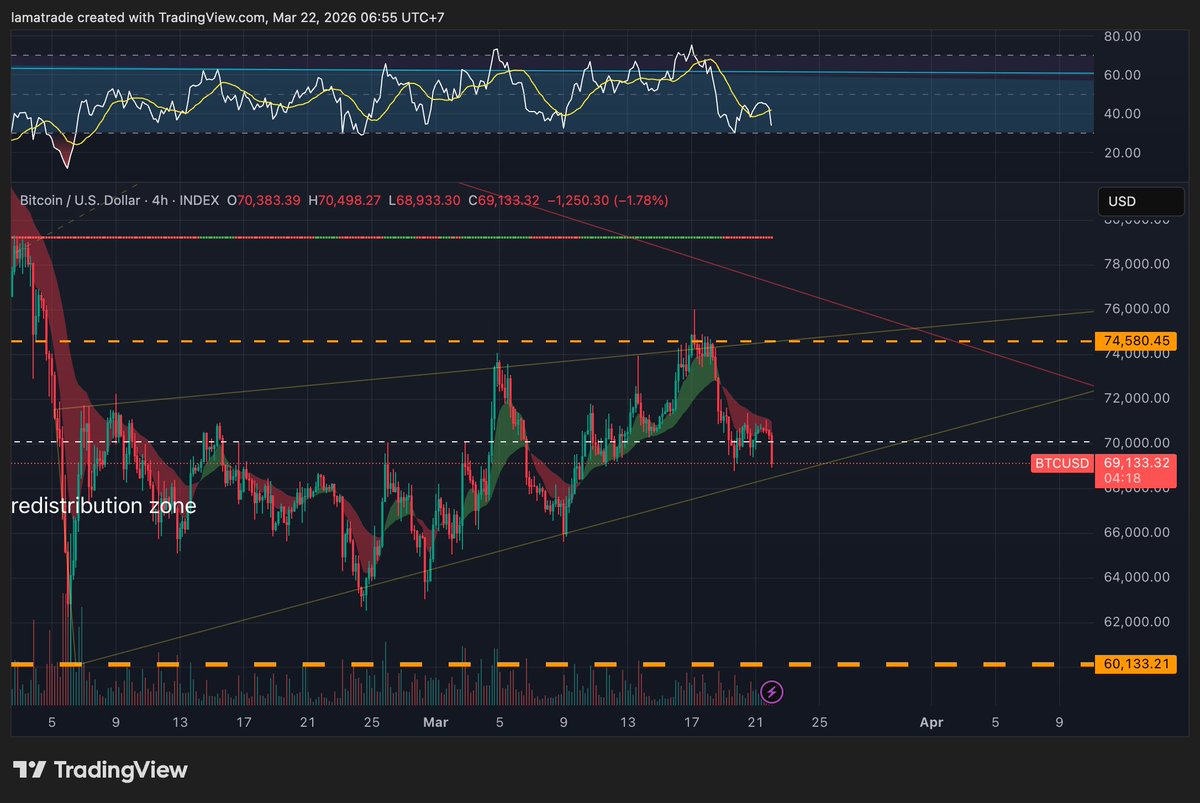Click the Mar label on time axis
The width and height of the screenshot is (1200, 803).
tap(434, 720)
